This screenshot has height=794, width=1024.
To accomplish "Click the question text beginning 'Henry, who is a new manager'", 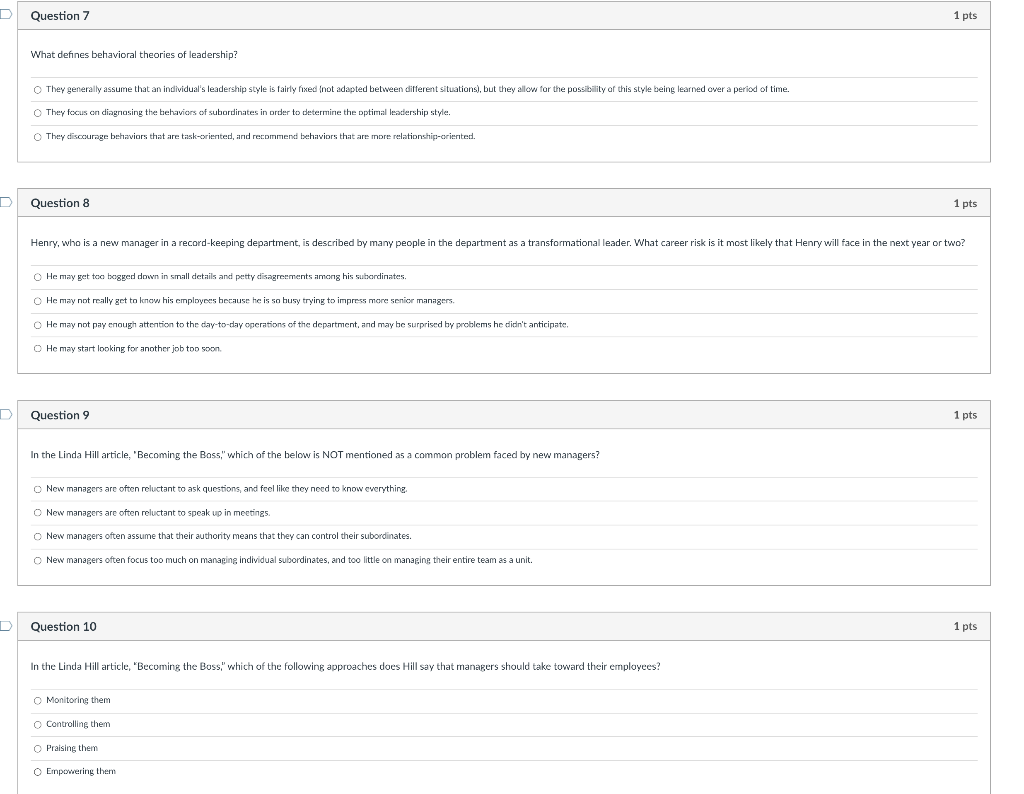I will coord(498,243).
